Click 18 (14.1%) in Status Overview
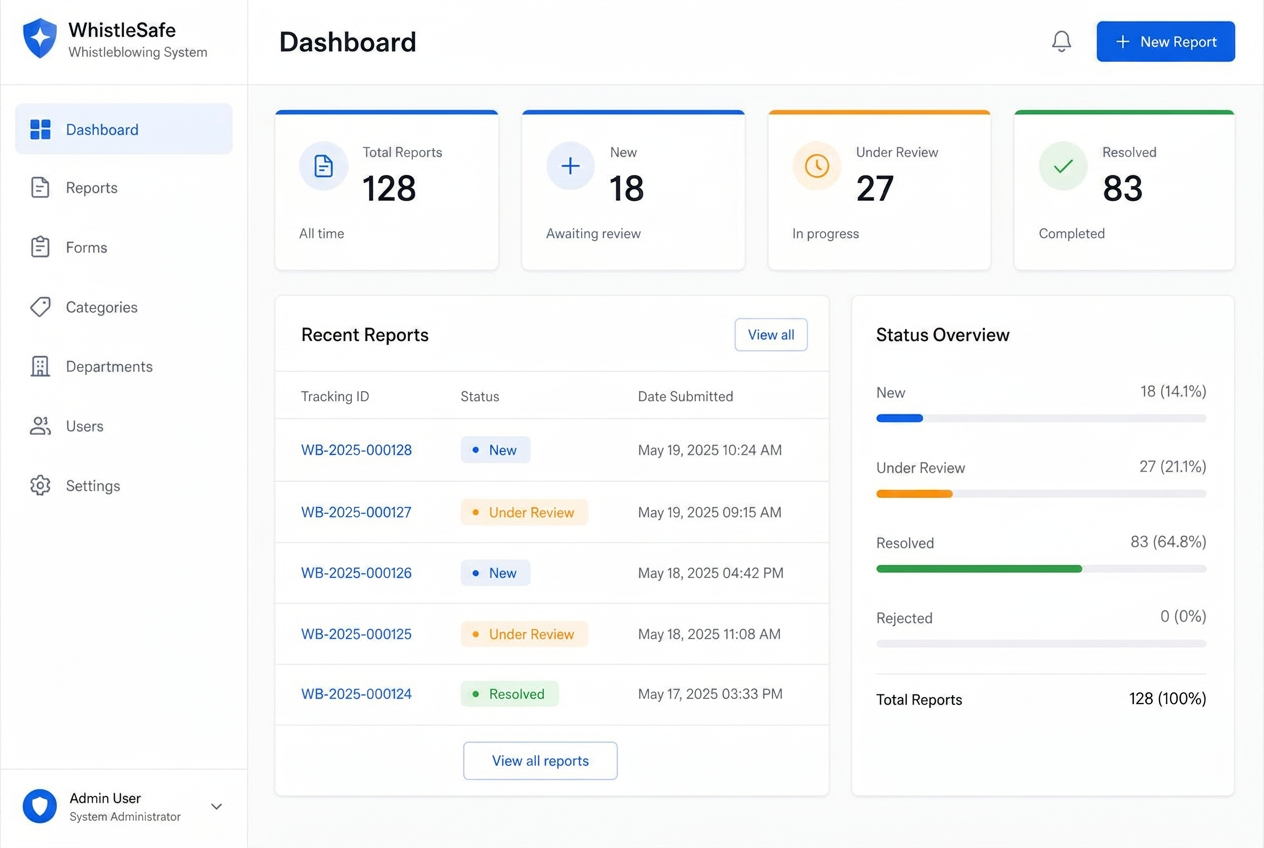The image size is (1264, 848). pyautogui.click(x=1173, y=391)
